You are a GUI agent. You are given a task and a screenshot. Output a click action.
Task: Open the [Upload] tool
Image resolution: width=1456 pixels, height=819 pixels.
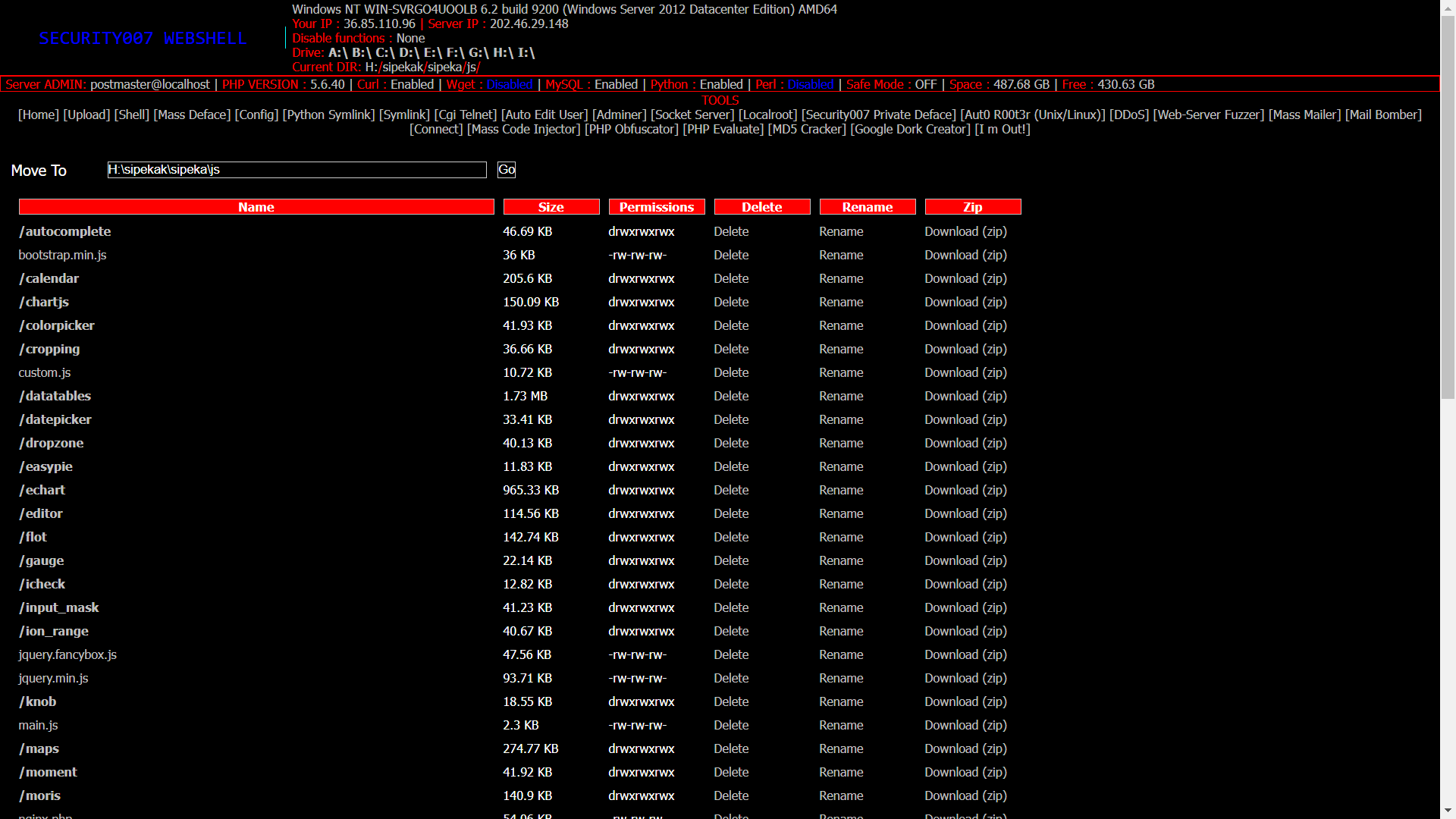pos(86,115)
